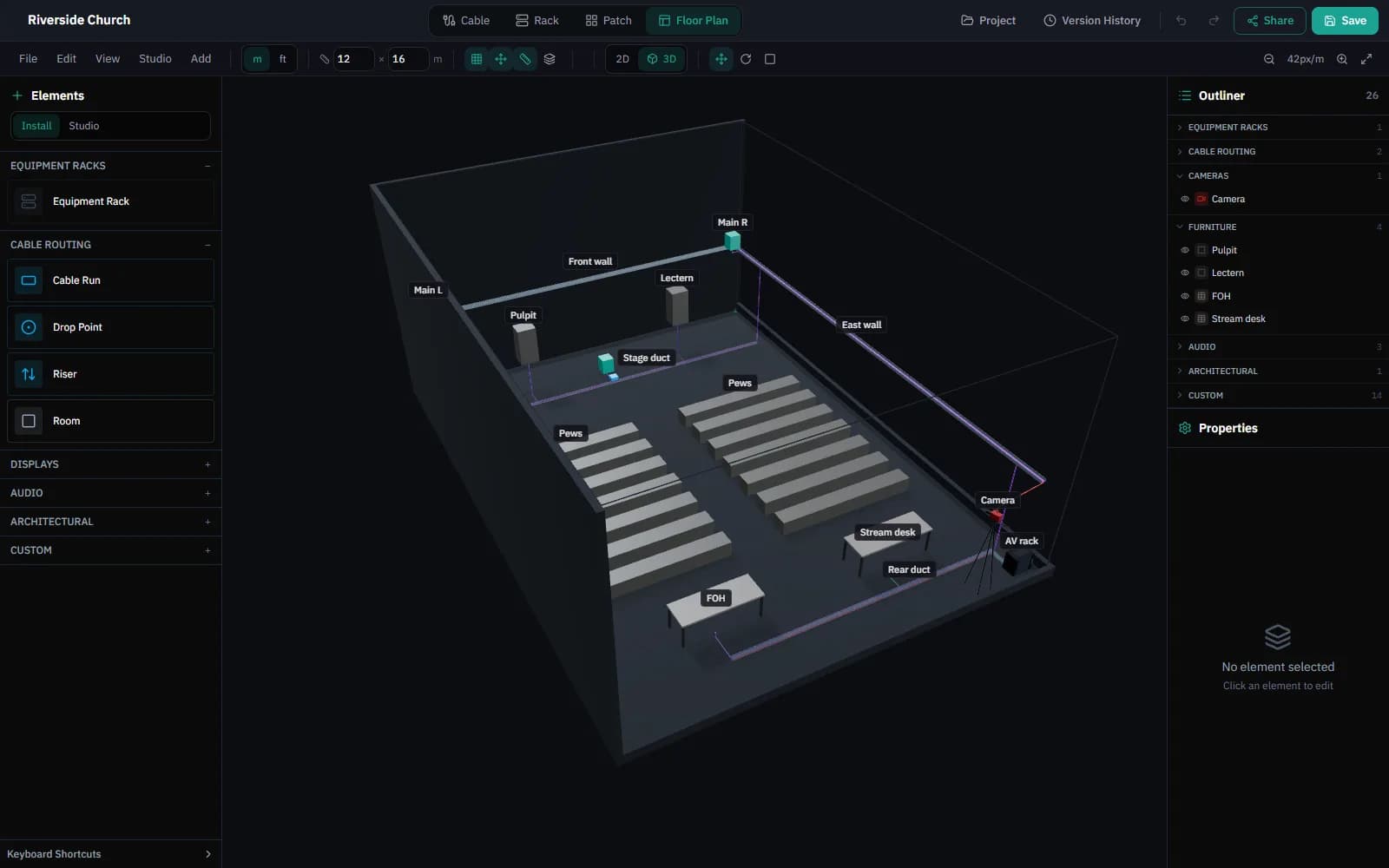
Task: Click the Share button
Action: click(1270, 21)
